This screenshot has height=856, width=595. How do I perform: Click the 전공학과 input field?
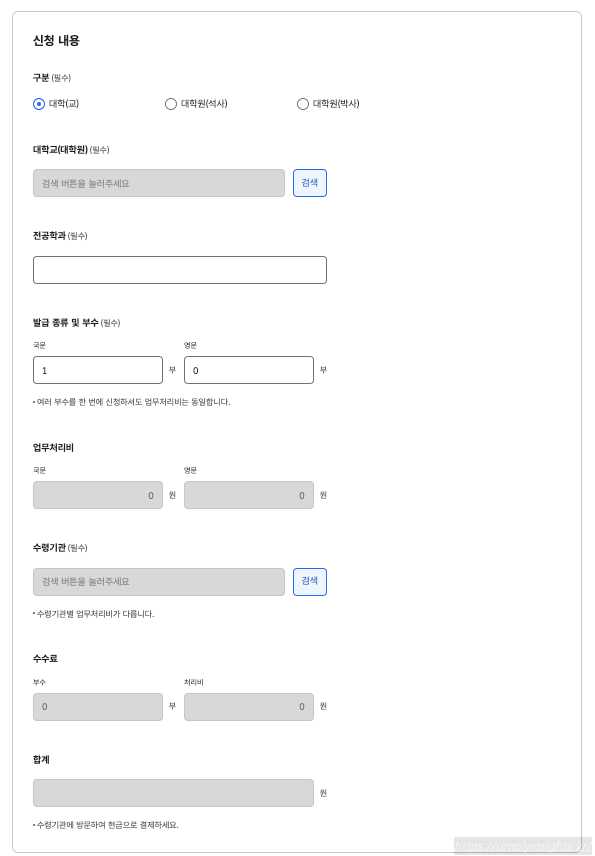point(179,269)
